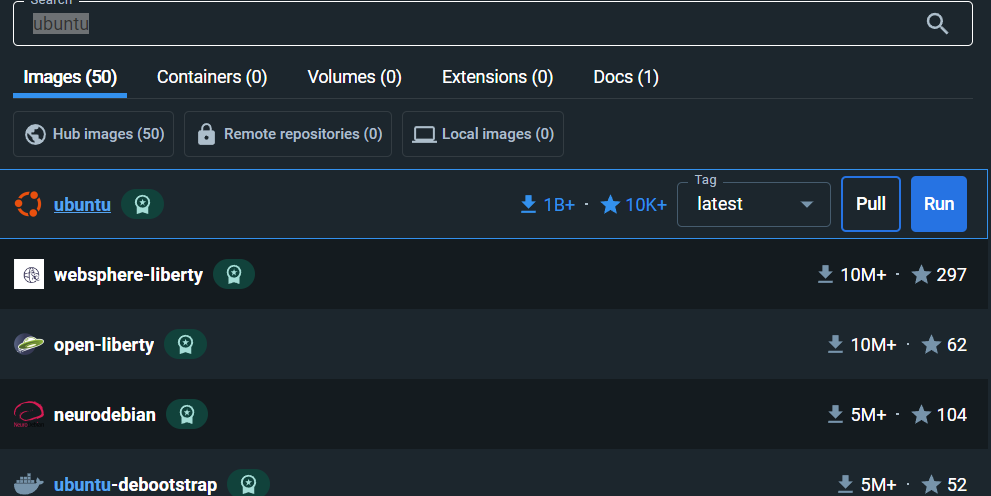
Task: Open the Tag dropdown showing latest
Action: click(x=753, y=204)
